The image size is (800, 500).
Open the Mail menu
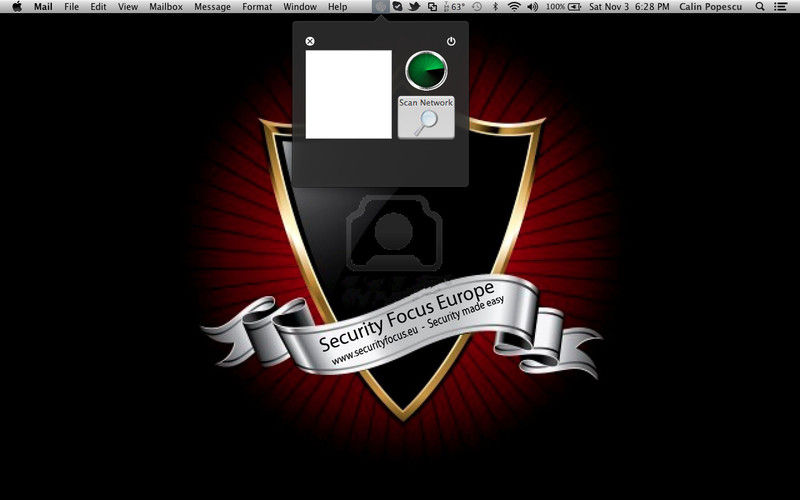pos(43,7)
